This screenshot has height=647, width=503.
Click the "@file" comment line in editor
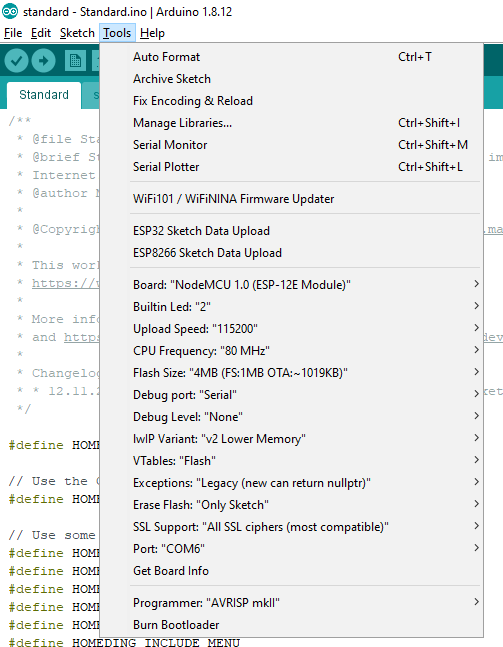(x=58, y=139)
